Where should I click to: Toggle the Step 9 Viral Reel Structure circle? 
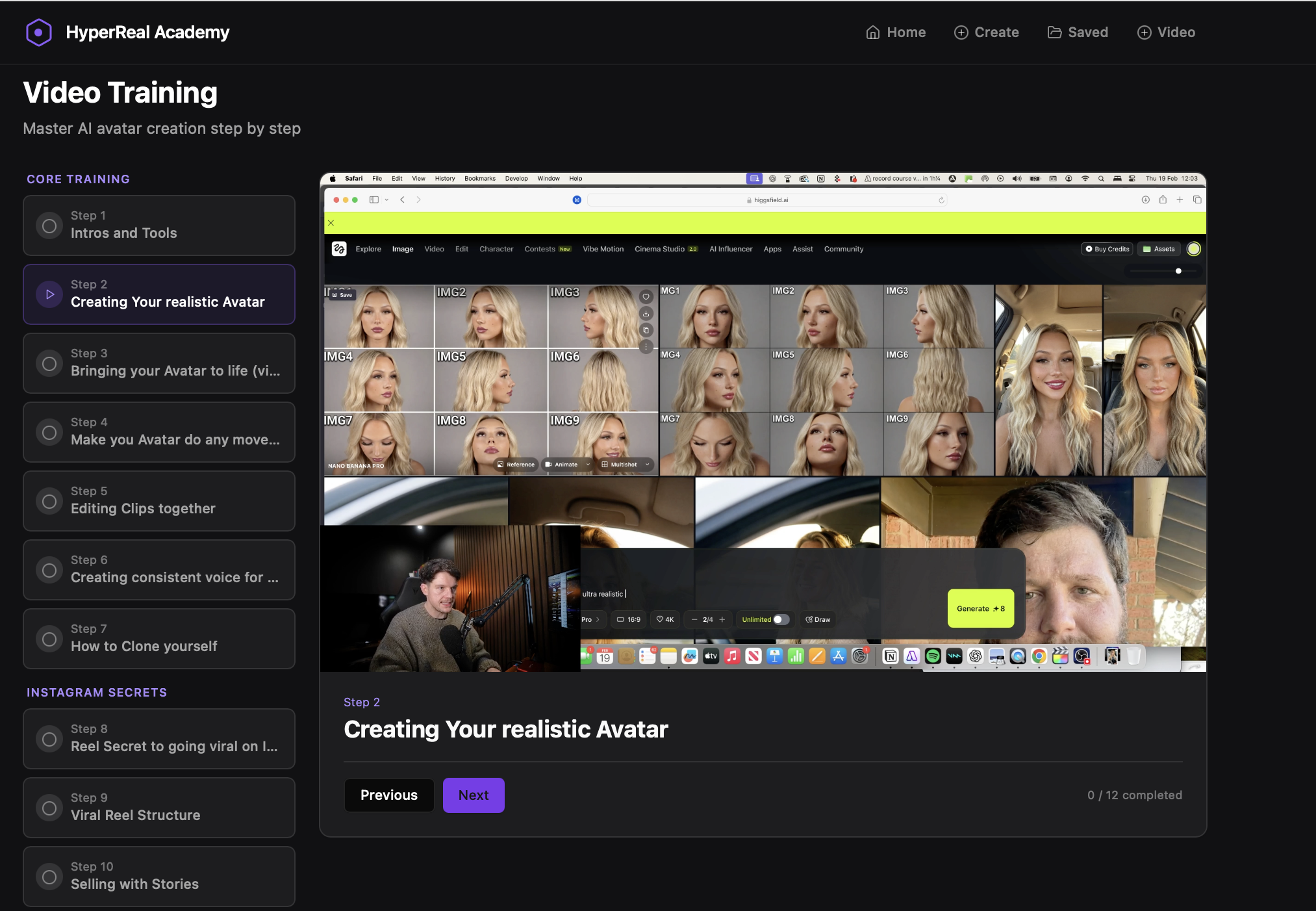[49, 808]
